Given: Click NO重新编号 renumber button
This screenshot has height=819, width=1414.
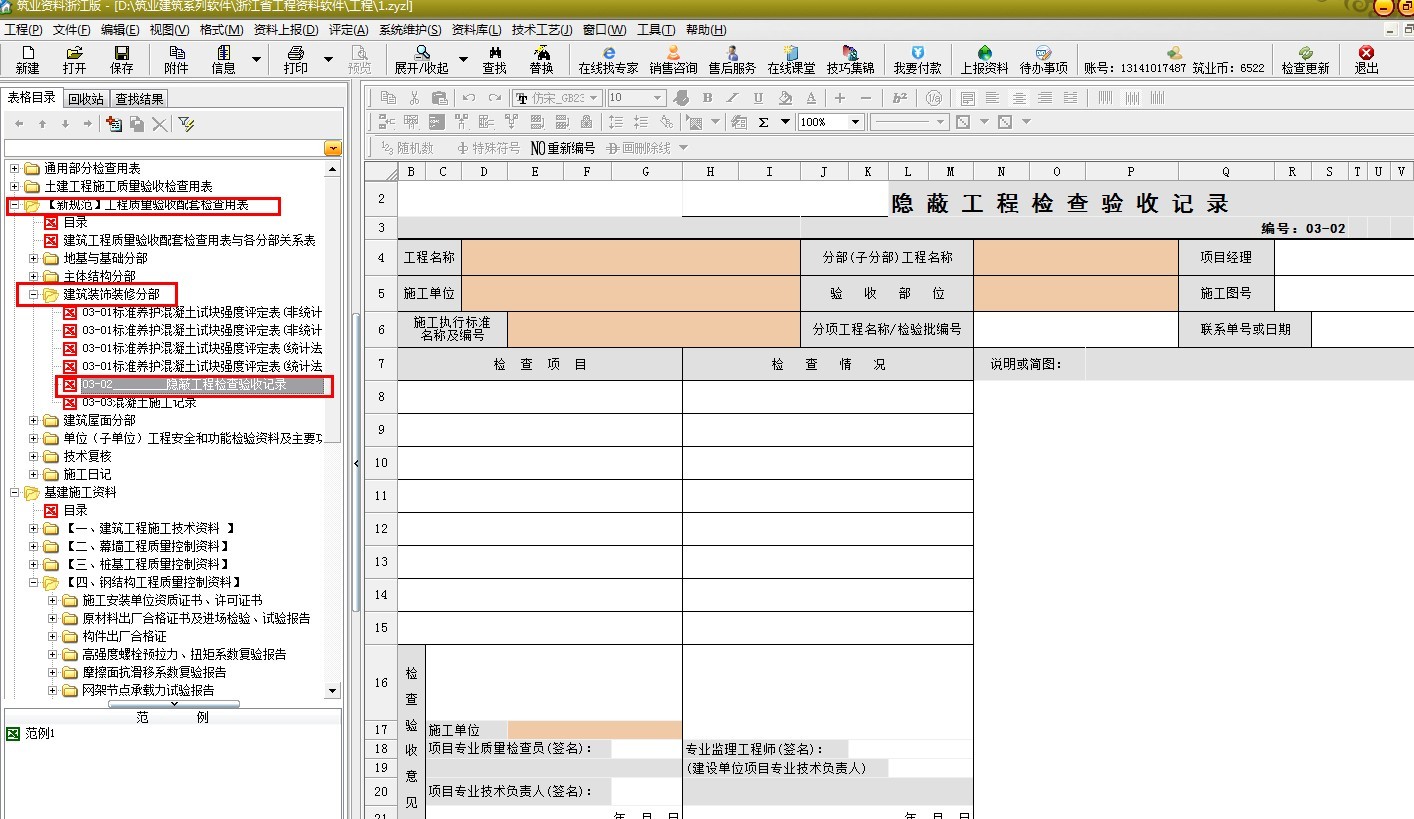Looking at the screenshot, I should coord(562,148).
